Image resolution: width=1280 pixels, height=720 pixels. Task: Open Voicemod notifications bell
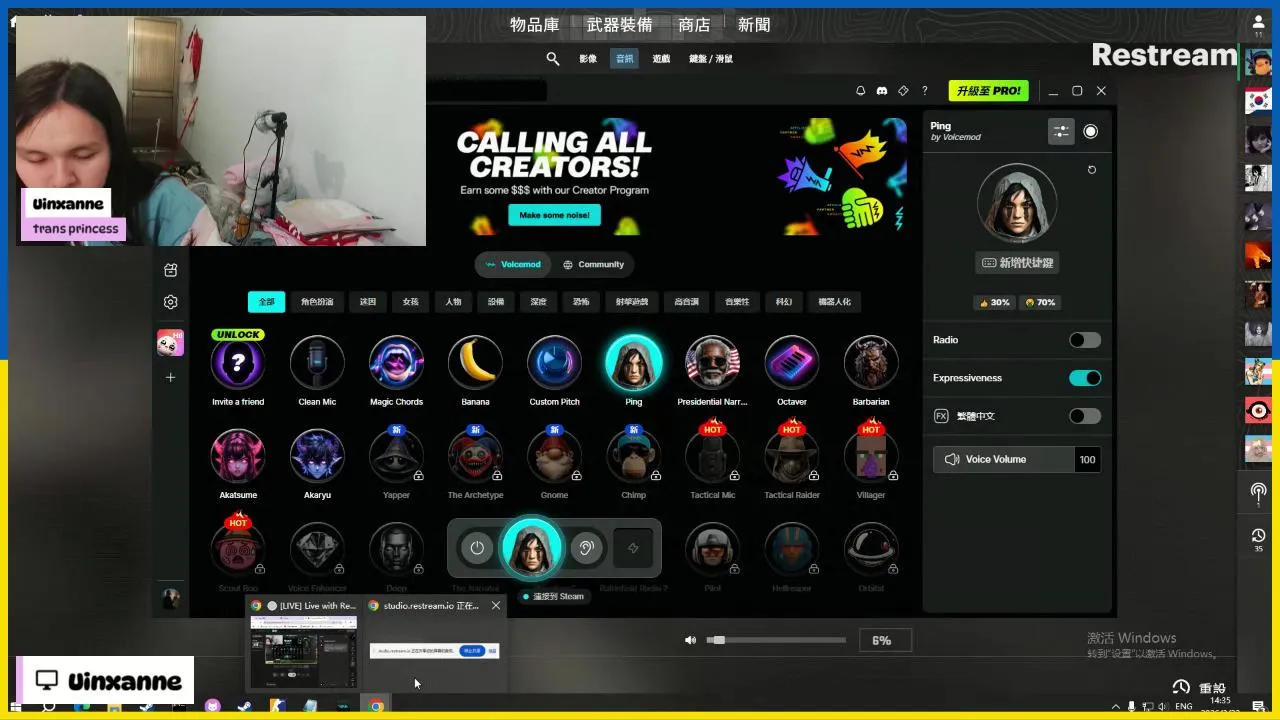[860, 91]
